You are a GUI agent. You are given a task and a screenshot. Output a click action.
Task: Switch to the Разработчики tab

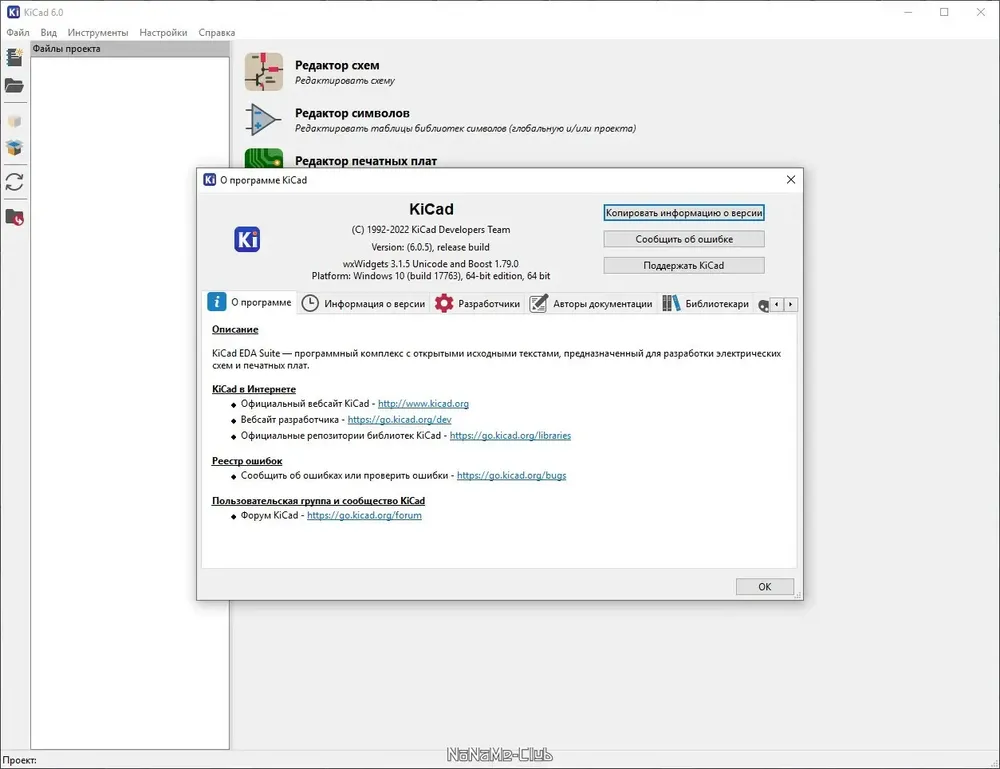tap(478, 304)
